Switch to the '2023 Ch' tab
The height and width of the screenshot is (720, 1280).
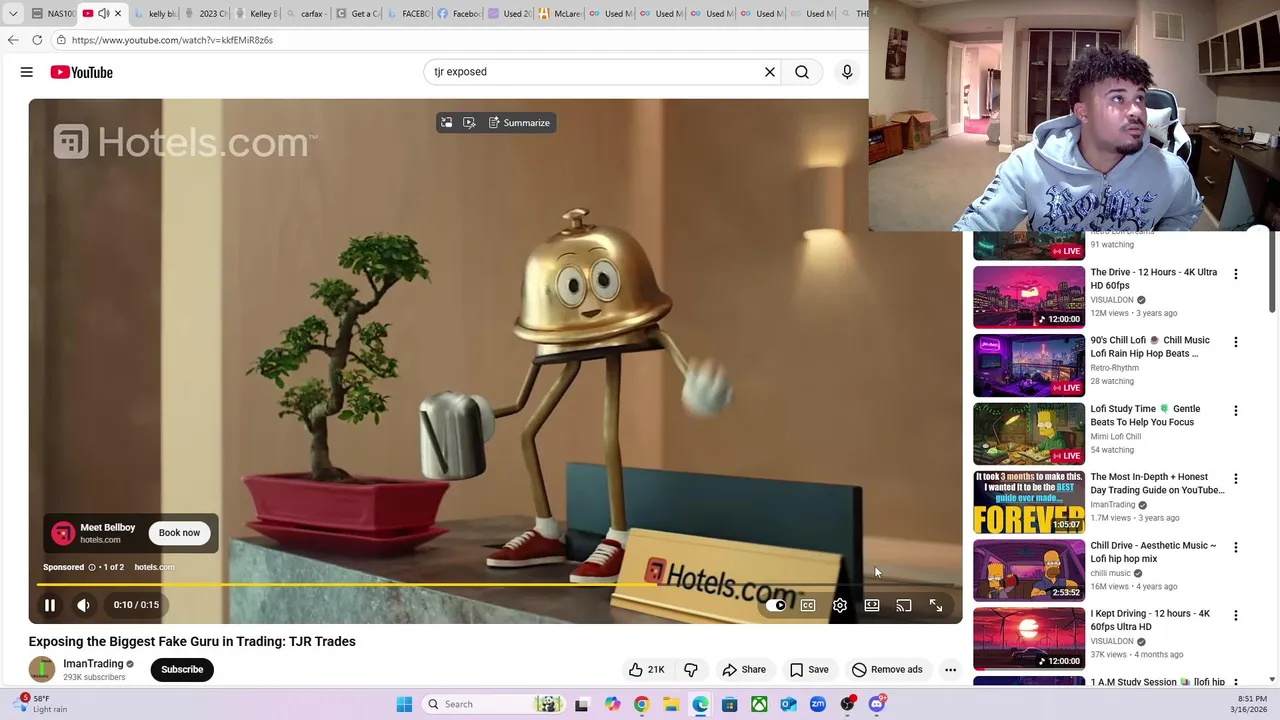[x=205, y=14]
